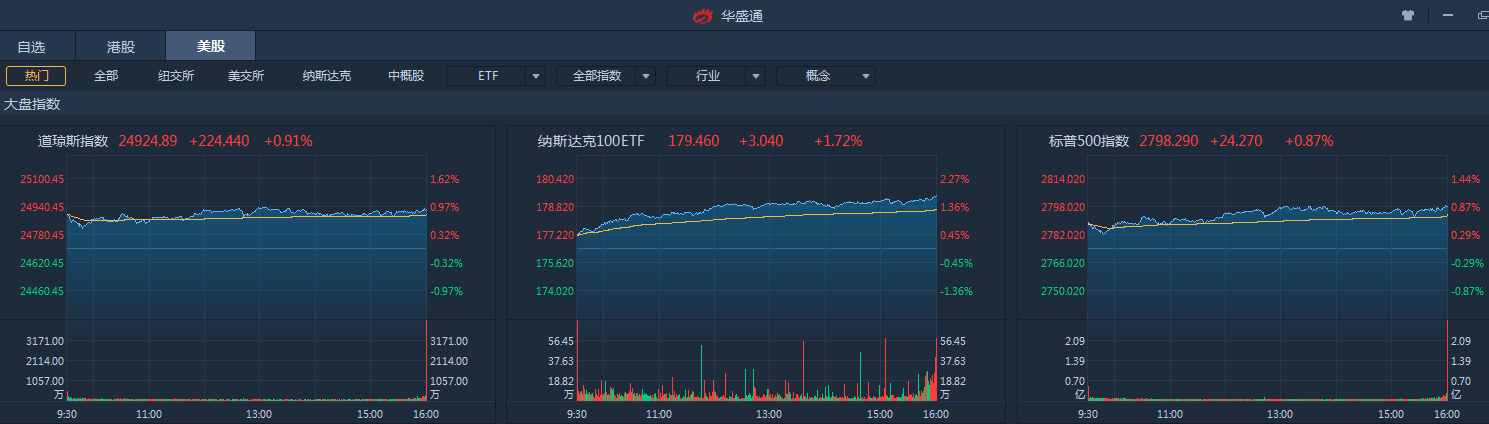Click the Nasdaq ETF price 179.460
This screenshot has width=1489, height=424.
pyautogui.click(x=694, y=141)
